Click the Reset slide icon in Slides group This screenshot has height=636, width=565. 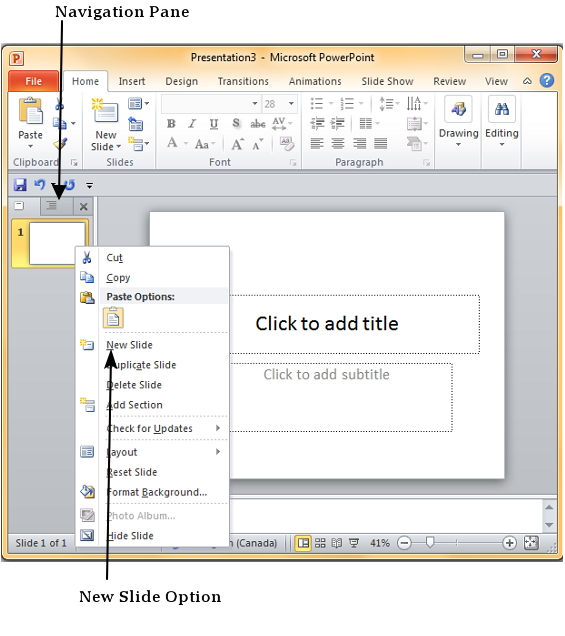click(135, 124)
